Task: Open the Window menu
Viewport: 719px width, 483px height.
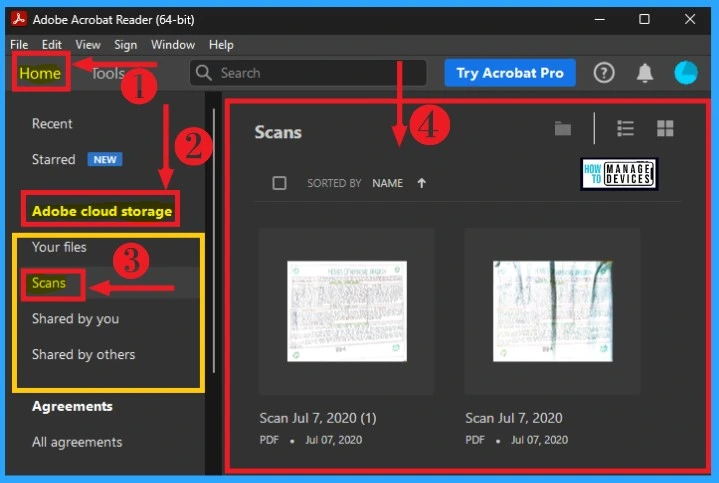Action: click(x=173, y=44)
